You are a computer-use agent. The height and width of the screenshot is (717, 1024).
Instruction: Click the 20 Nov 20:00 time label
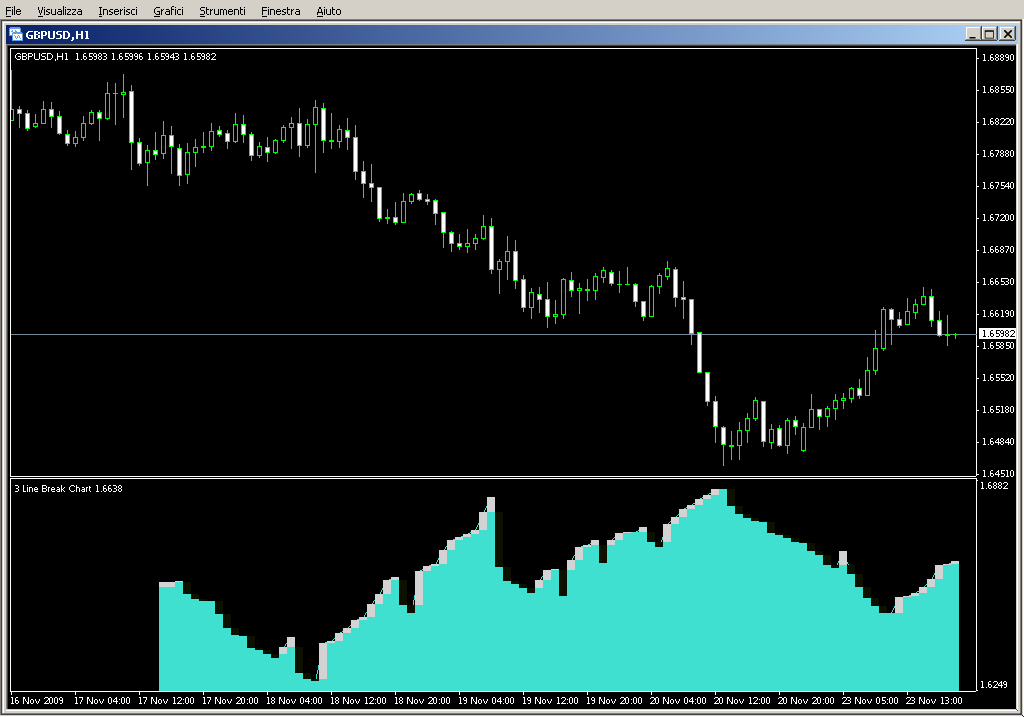click(806, 701)
